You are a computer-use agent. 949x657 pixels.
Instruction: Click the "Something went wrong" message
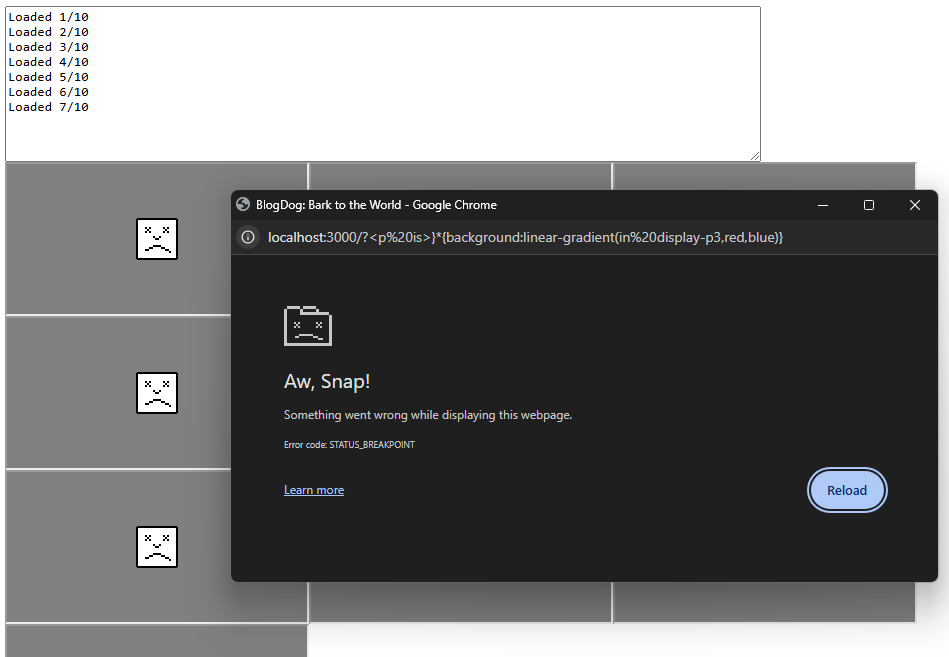point(428,415)
